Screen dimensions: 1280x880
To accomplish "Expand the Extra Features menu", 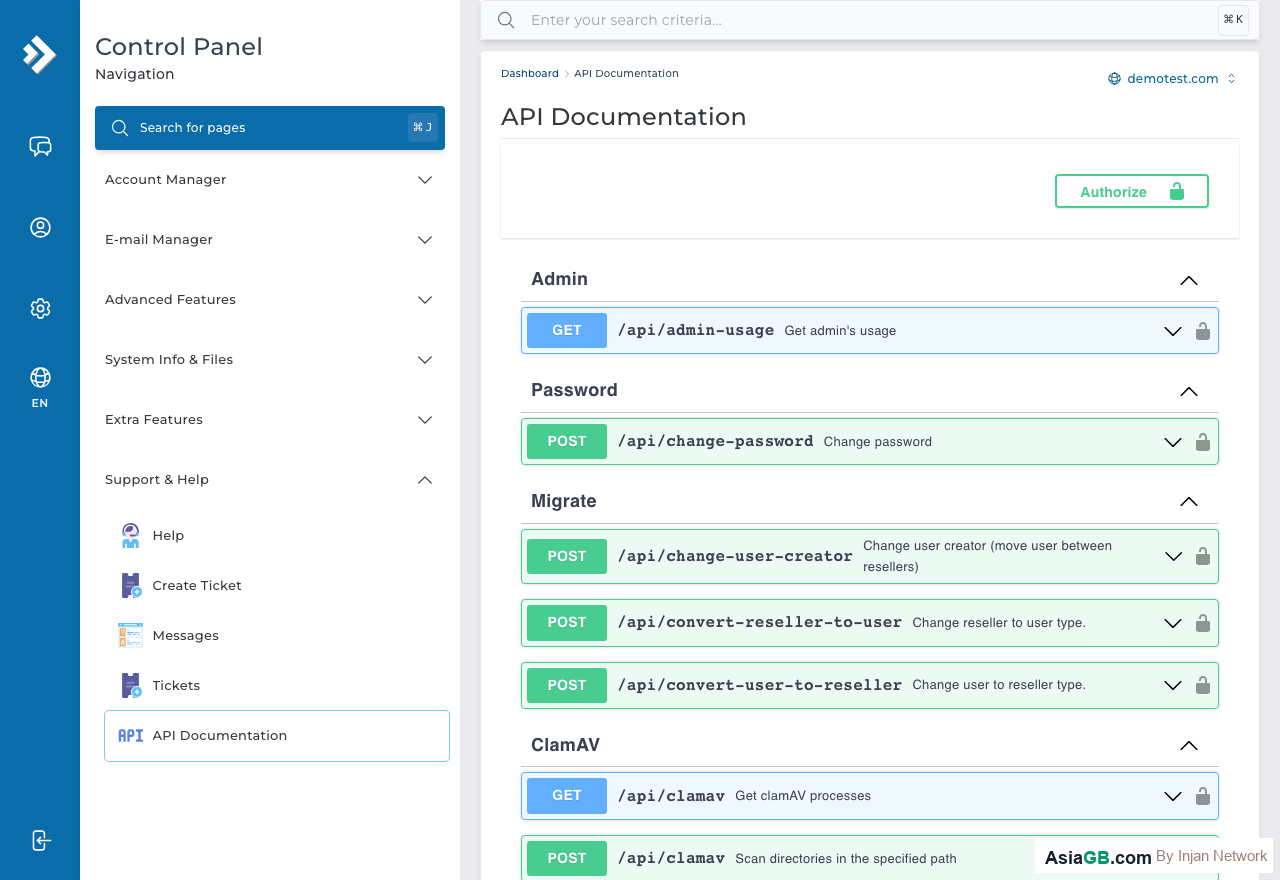I will 270,420.
